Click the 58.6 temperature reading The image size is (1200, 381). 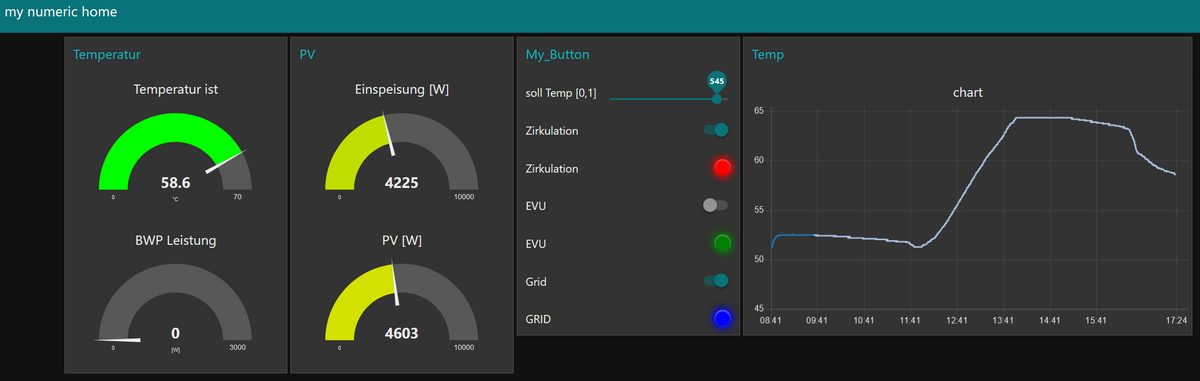176,183
